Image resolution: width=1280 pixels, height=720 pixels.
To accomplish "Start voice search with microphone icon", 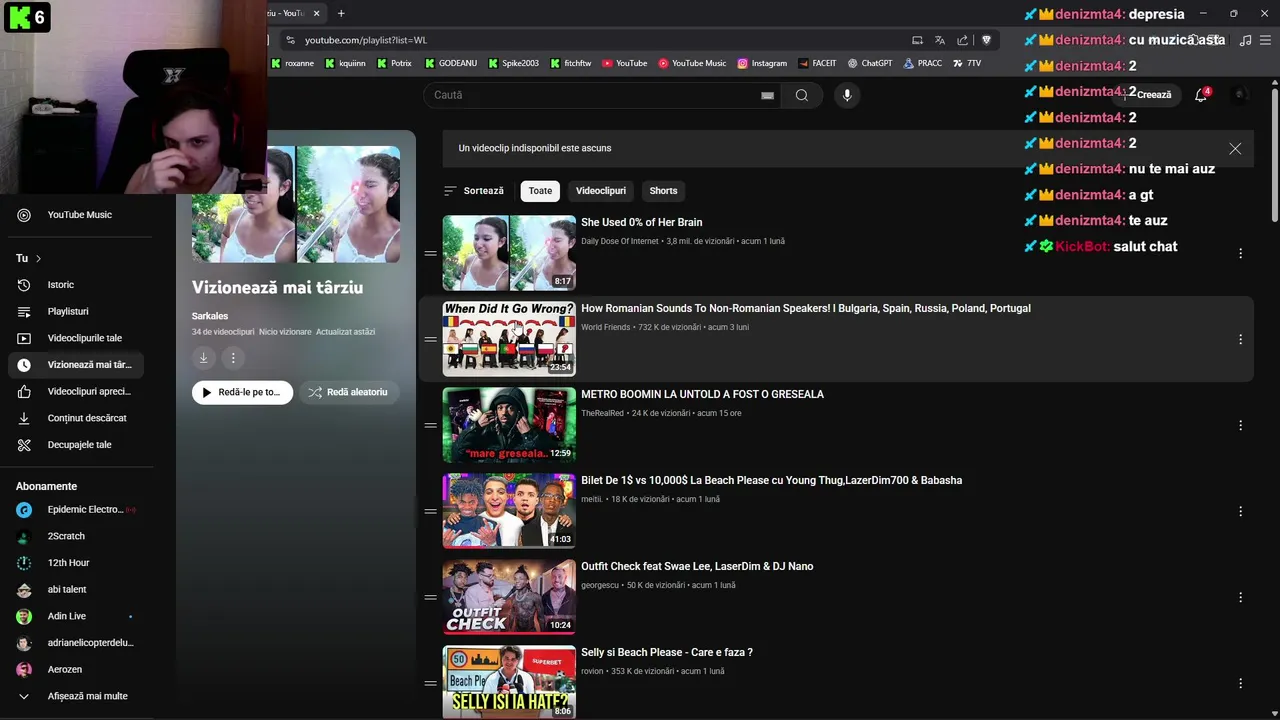I will [847, 95].
